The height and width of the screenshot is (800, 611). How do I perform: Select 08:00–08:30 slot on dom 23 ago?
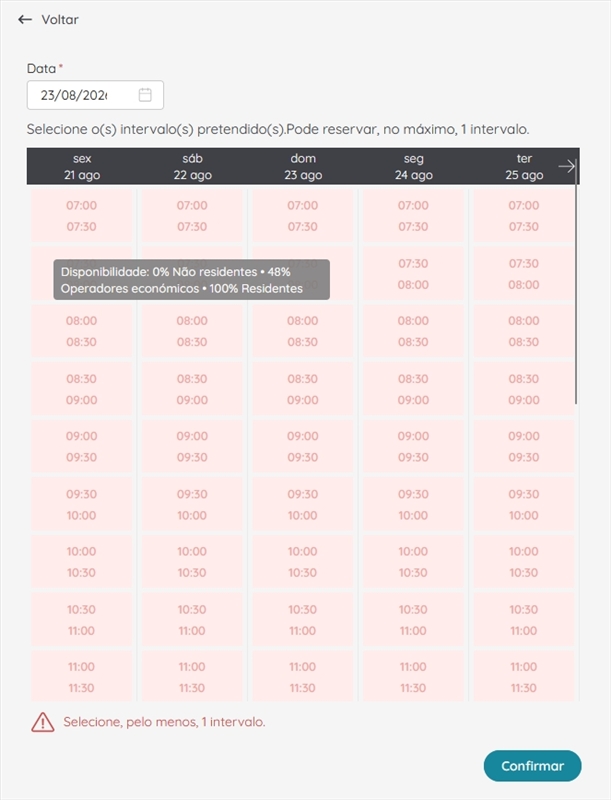pos(302,331)
